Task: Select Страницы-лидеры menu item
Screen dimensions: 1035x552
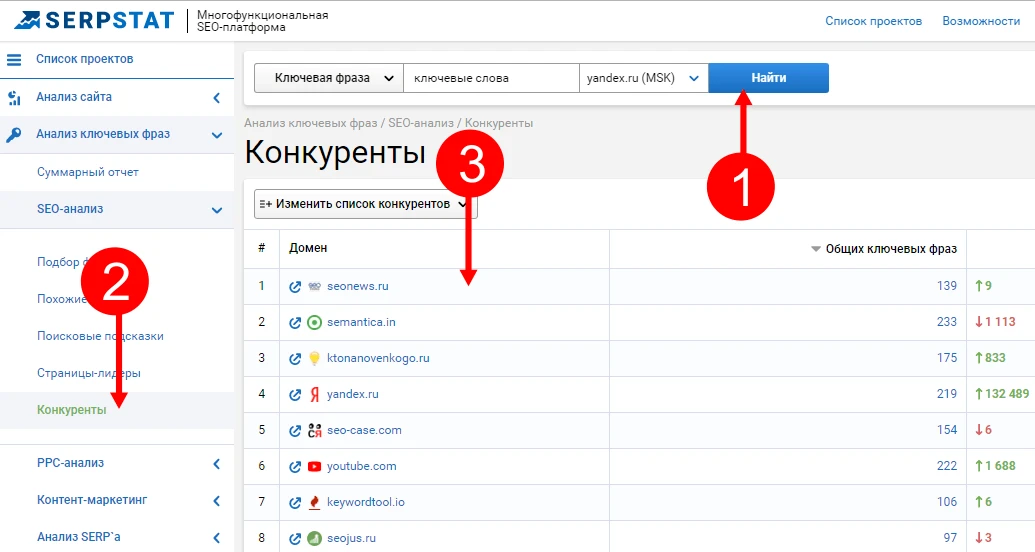Action: (89, 373)
